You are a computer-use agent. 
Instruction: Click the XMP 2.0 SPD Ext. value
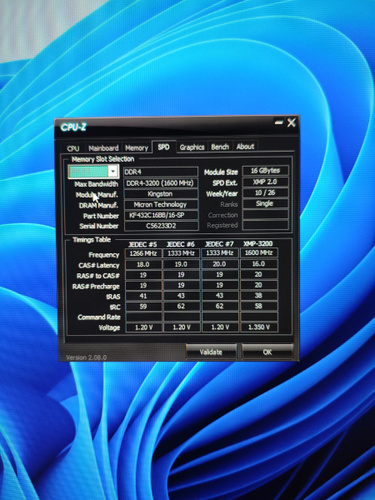(x=265, y=182)
